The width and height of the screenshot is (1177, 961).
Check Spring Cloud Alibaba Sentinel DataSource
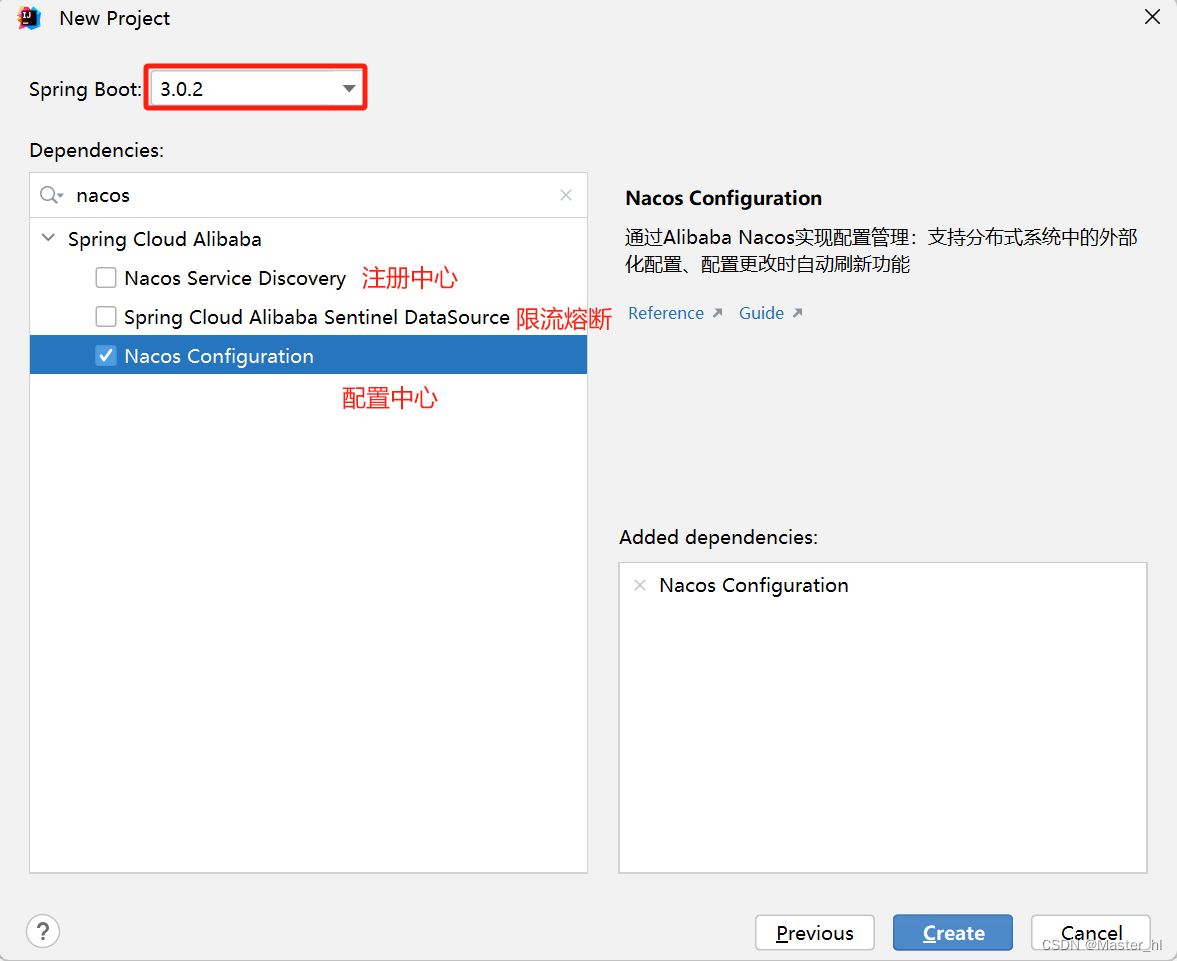(x=106, y=317)
